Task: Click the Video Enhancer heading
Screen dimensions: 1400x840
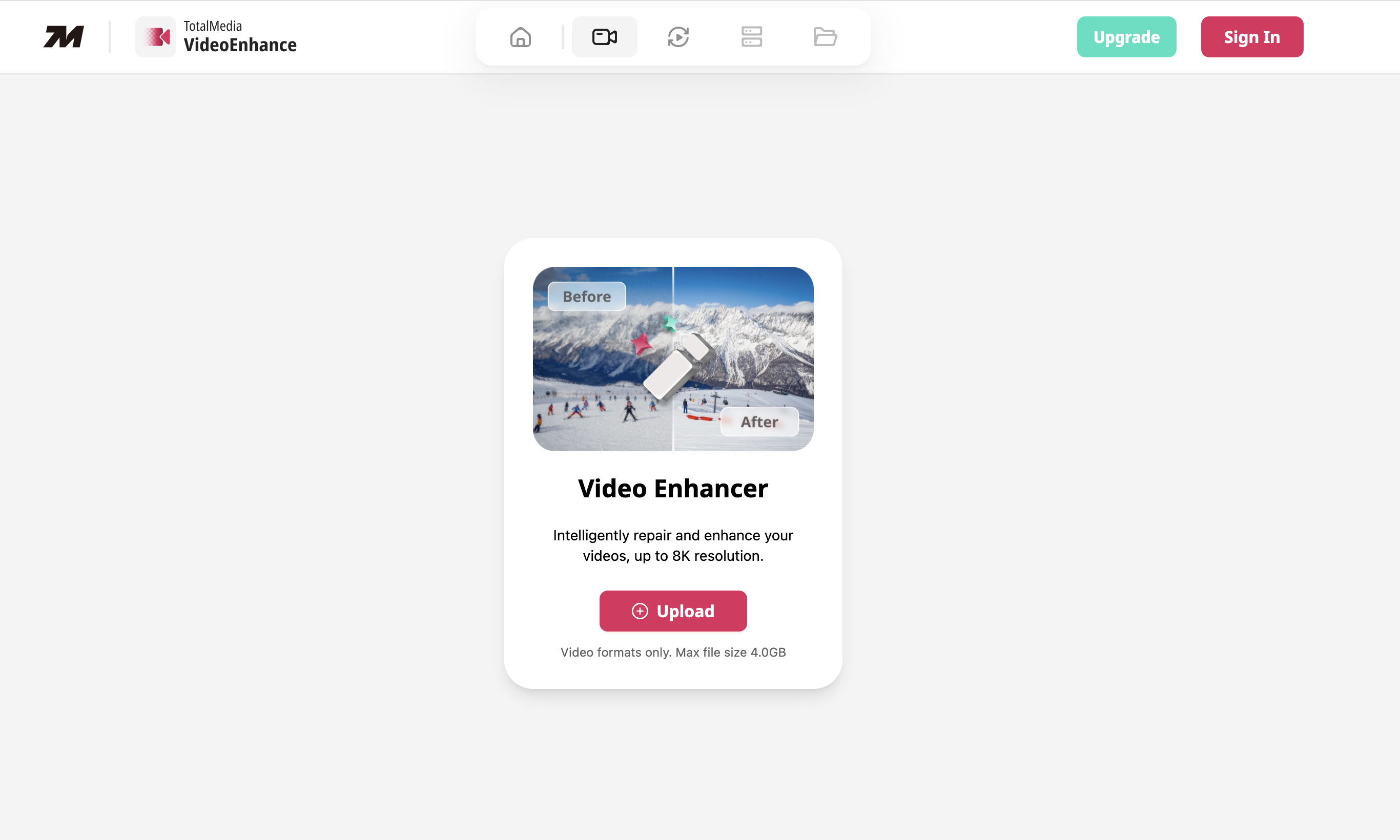Action: [673, 489]
